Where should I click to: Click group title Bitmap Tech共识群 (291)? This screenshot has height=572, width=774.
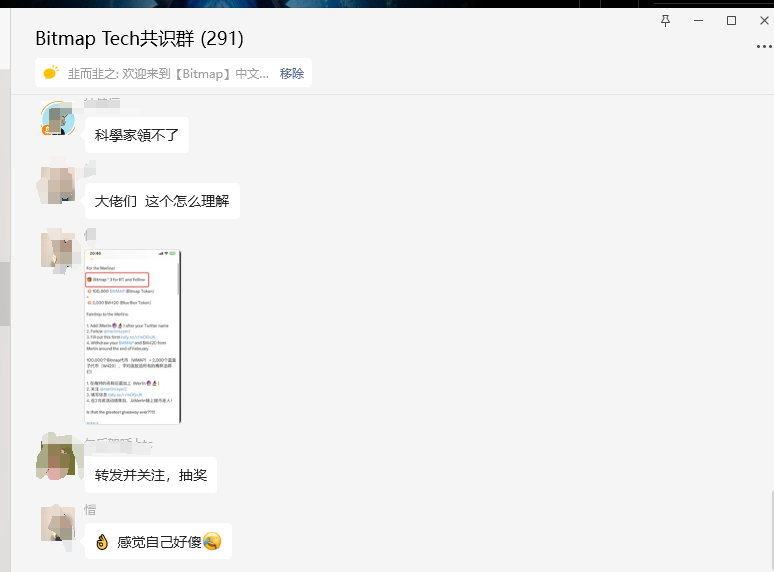[x=140, y=38]
